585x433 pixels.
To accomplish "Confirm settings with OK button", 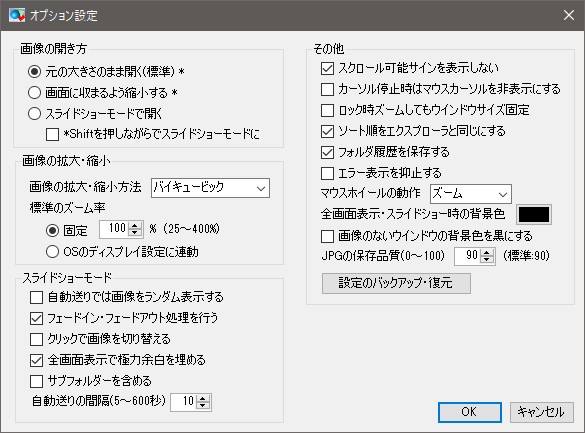I will (x=469, y=412).
